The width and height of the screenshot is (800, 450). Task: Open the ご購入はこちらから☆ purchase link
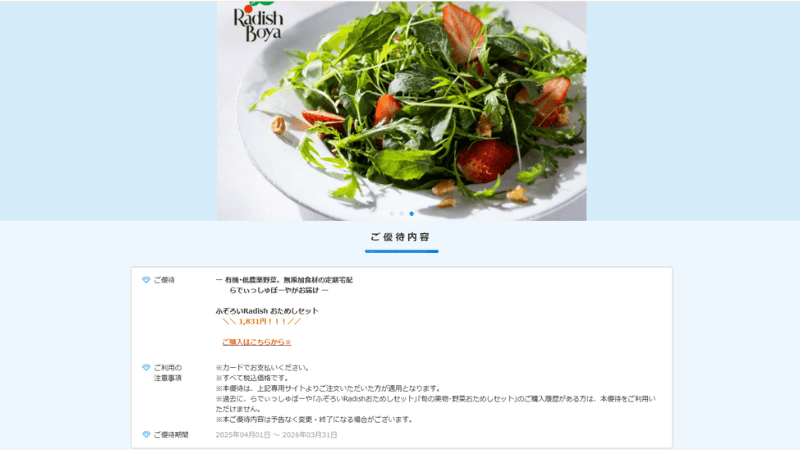[x=257, y=342]
